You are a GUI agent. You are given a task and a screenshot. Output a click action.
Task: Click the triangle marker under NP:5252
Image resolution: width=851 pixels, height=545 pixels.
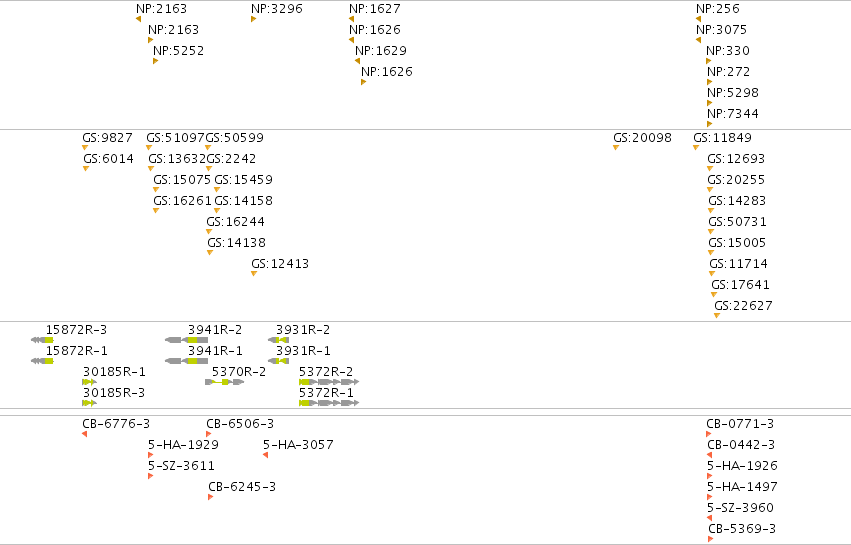[x=156, y=61]
